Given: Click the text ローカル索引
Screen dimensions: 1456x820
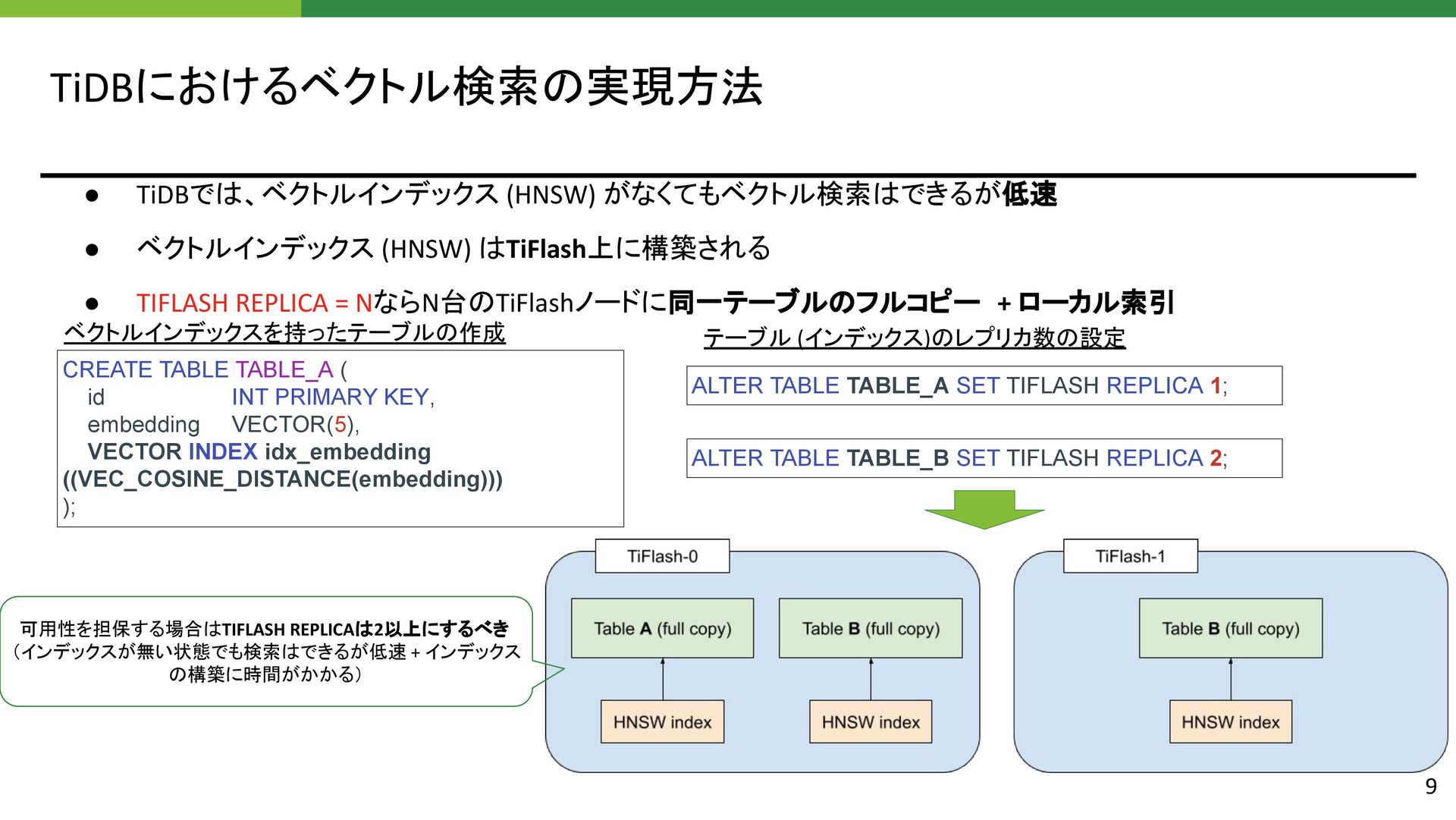Looking at the screenshot, I should [x=1096, y=303].
